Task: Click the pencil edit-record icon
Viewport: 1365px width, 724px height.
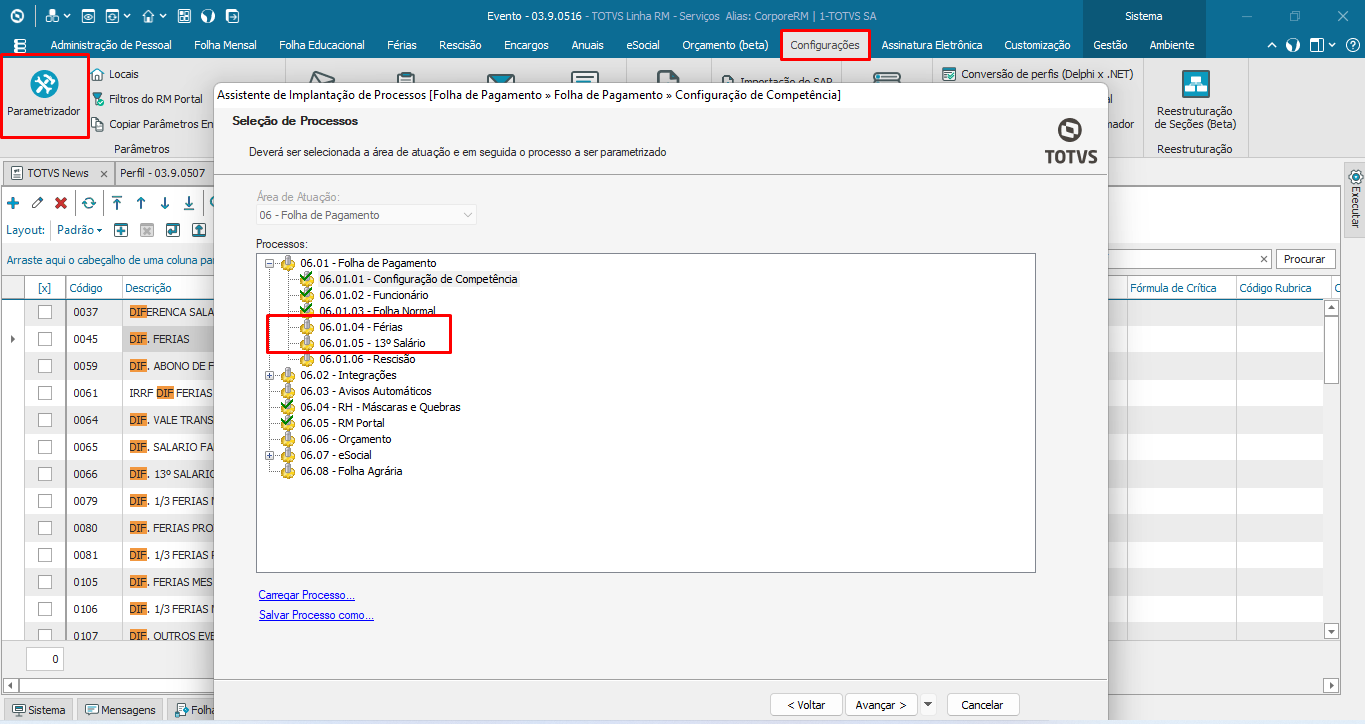Action: 37,203
